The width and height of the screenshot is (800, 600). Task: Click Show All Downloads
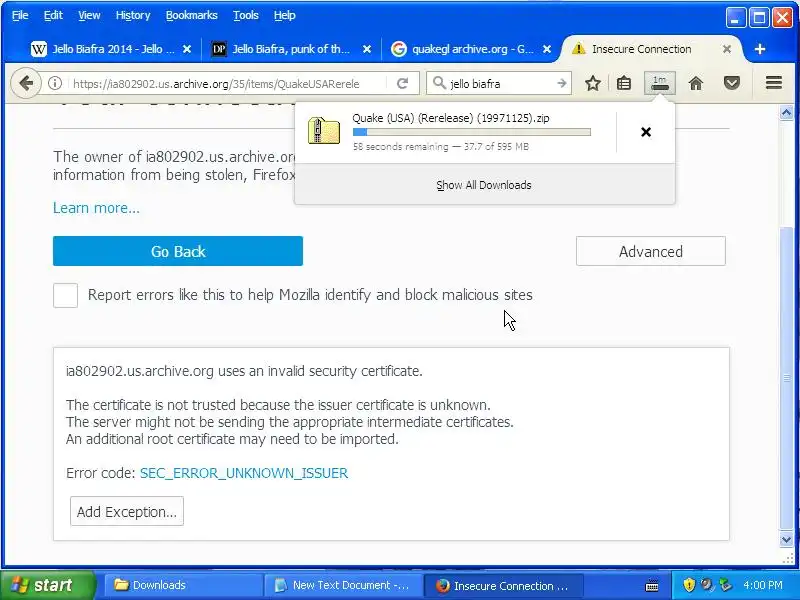click(x=484, y=185)
